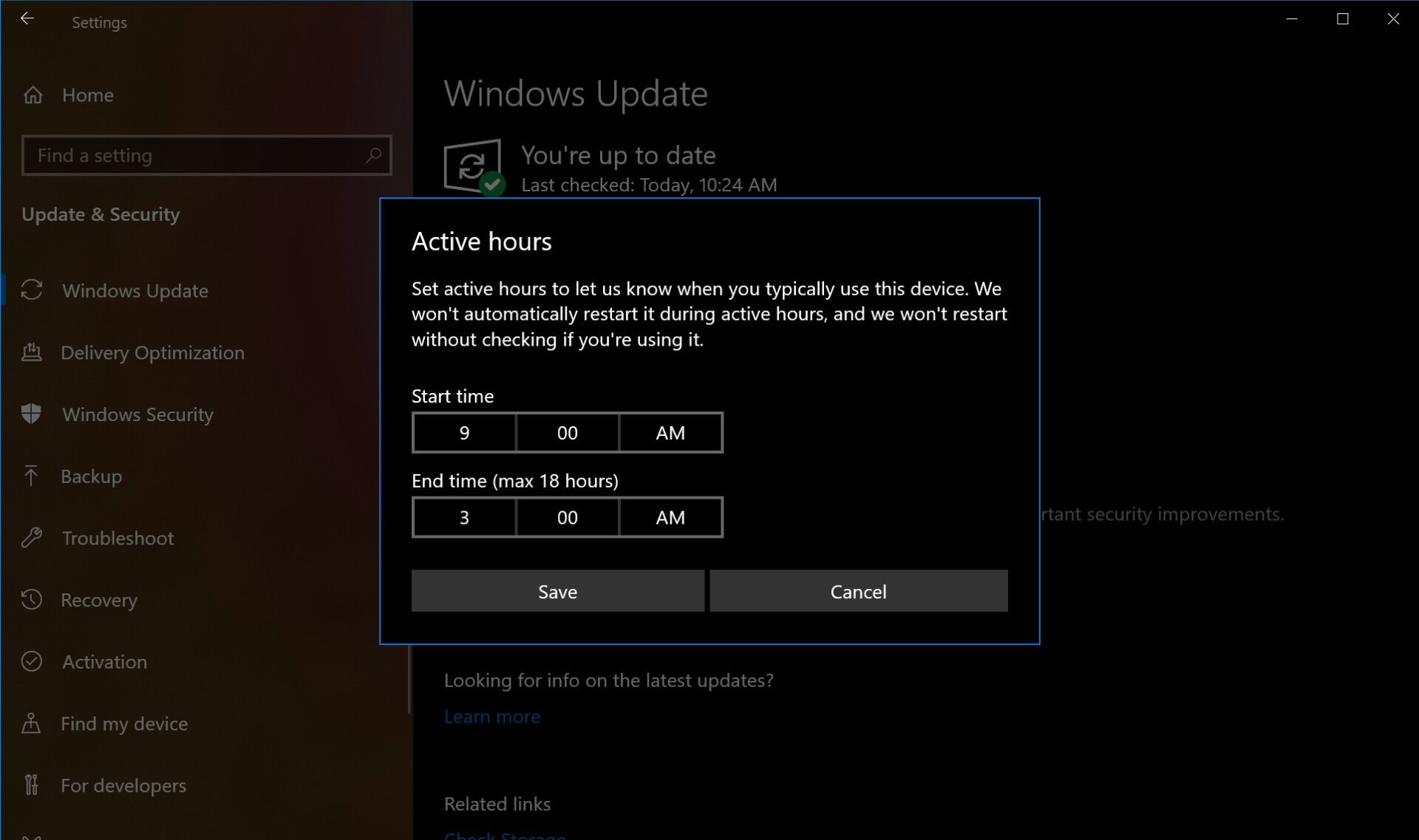Click Learn more about latest updates
This screenshot has width=1419, height=840.
(x=493, y=715)
